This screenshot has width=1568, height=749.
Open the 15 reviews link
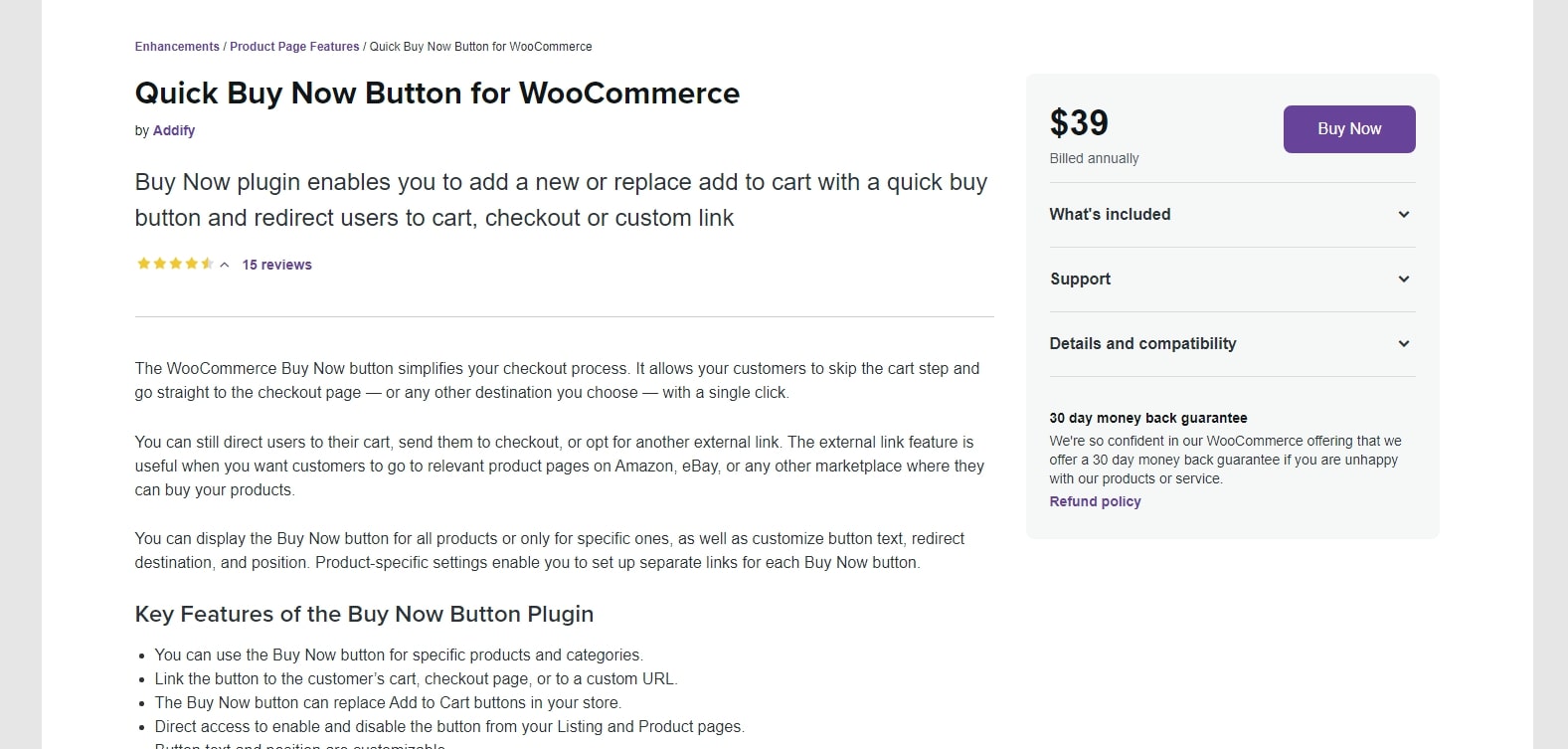click(x=277, y=265)
